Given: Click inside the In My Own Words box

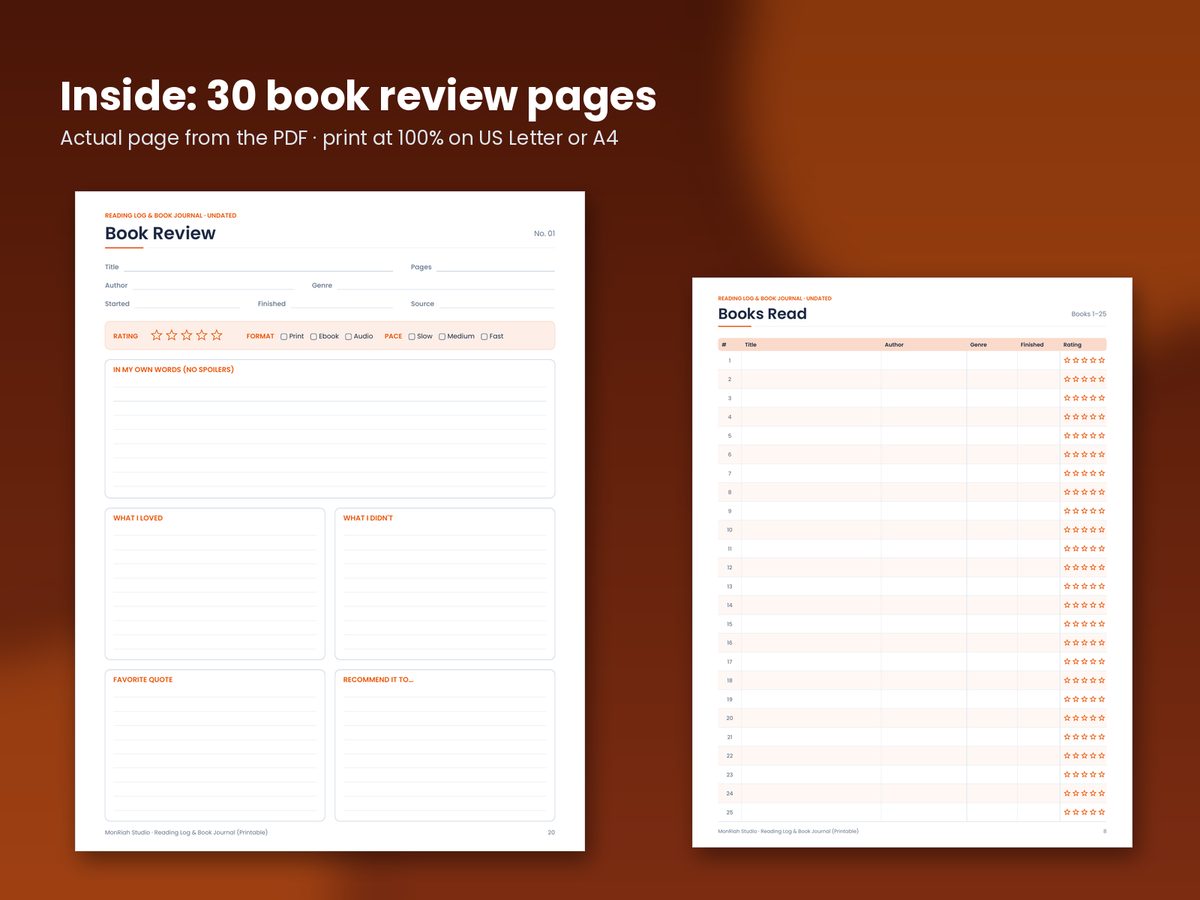Looking at the screenshot, I should coord(330,429).
